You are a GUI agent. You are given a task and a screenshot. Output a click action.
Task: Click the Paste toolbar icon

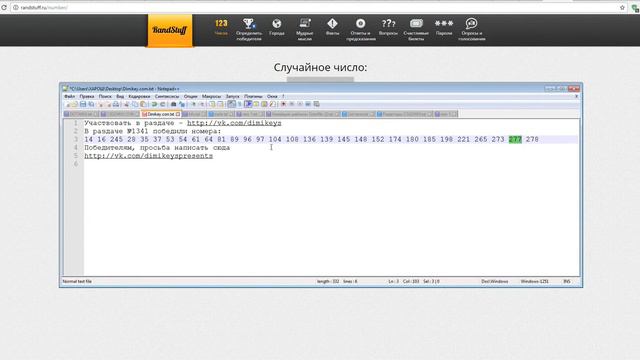tap(143, 104)
